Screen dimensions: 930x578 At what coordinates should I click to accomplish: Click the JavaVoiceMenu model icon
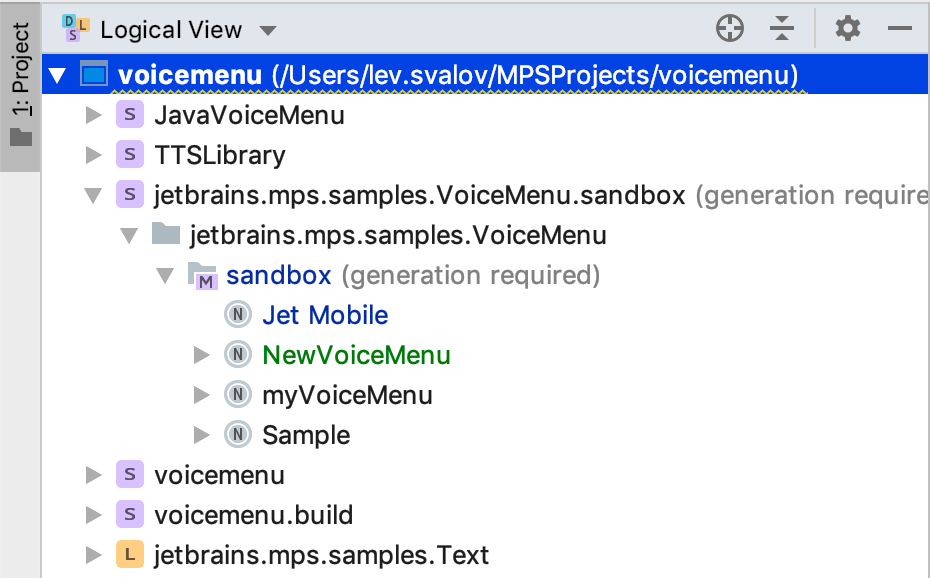coord(129,115)
